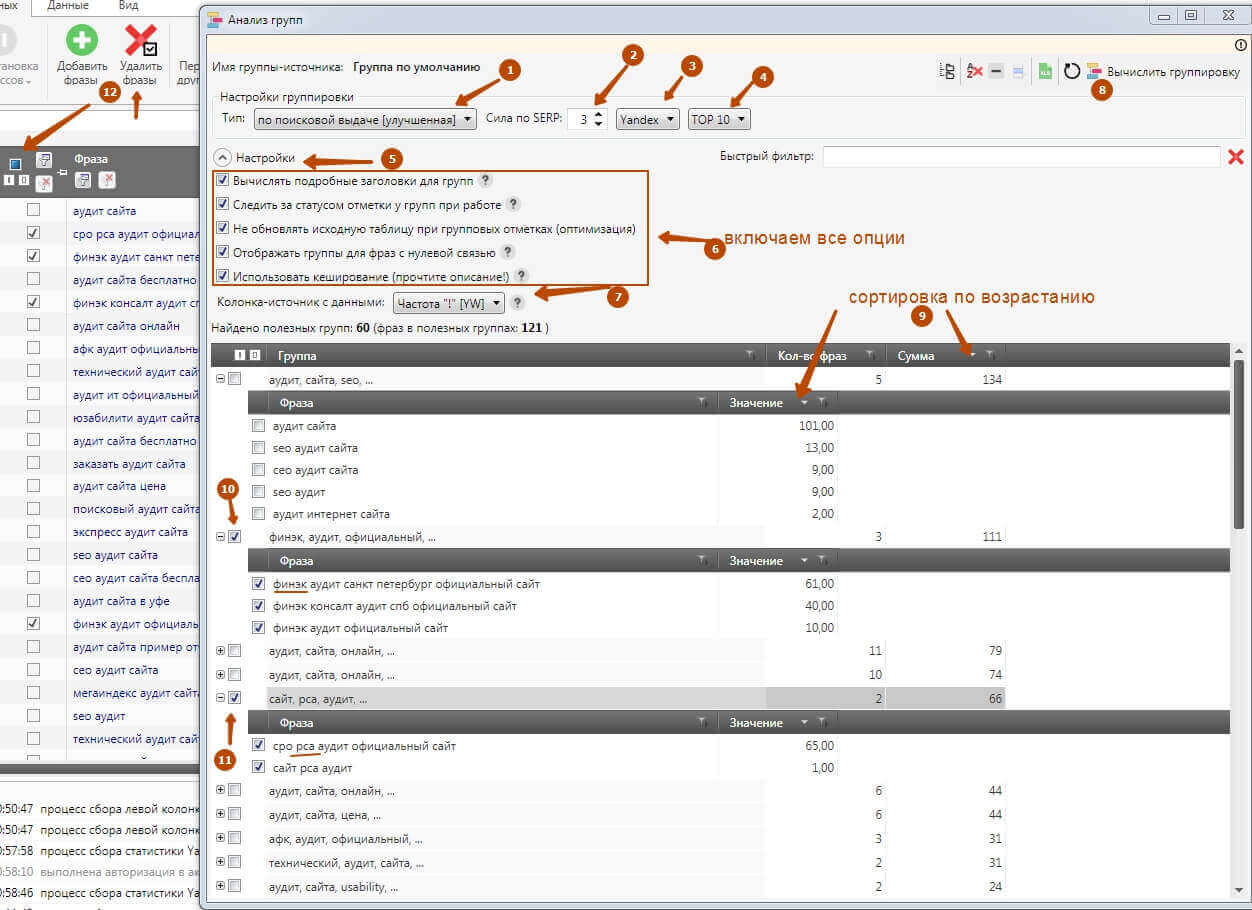Open the Вид ribbon tab
The width and height of the screenshot is (1252, 910).
pos(128,6)
